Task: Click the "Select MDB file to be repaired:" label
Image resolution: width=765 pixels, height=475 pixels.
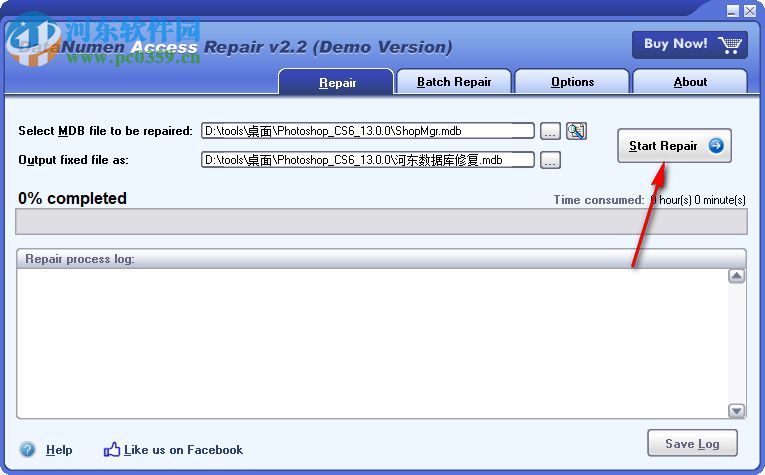Action: coord(105,131)
